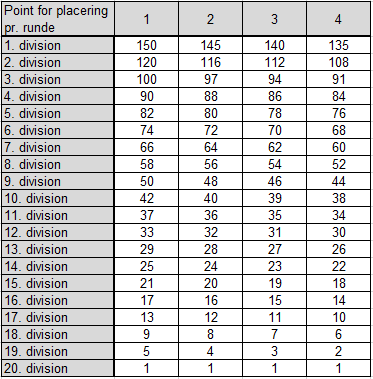Select the '14. division' row label

(x=58, y=266)
